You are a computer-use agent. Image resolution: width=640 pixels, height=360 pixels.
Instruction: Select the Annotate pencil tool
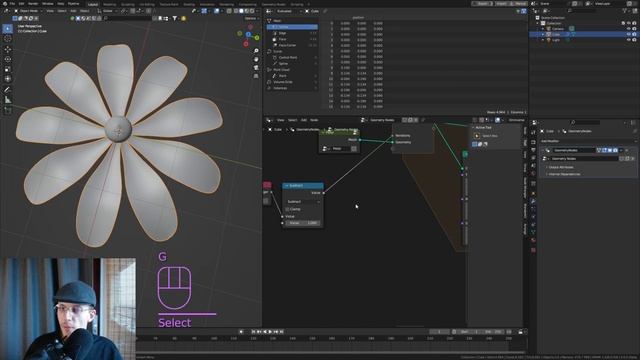(x=7, y=89)
